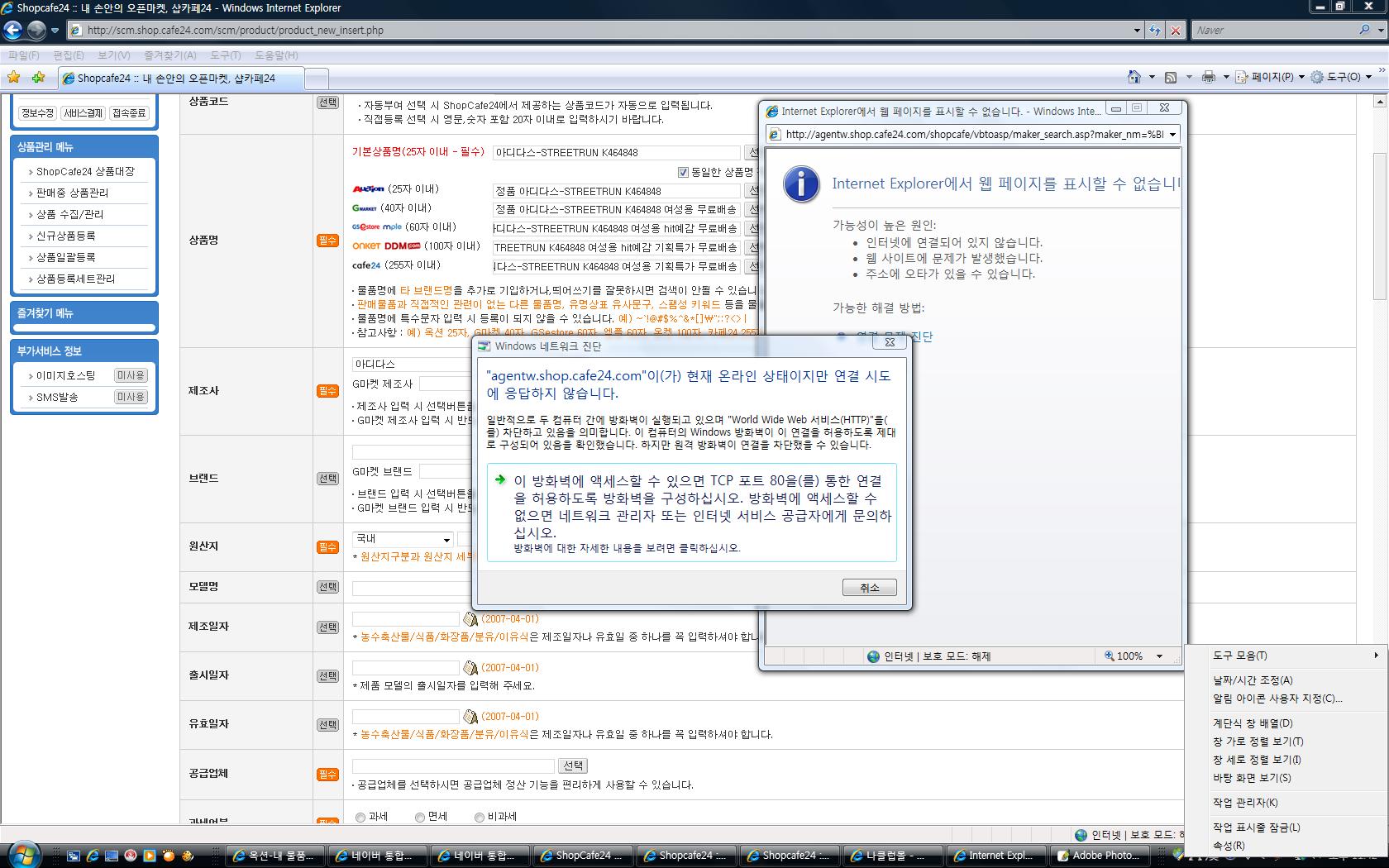Click the Naver search magnifier icon
The height and width of the screenshot is (868, 1389).
1364,30
